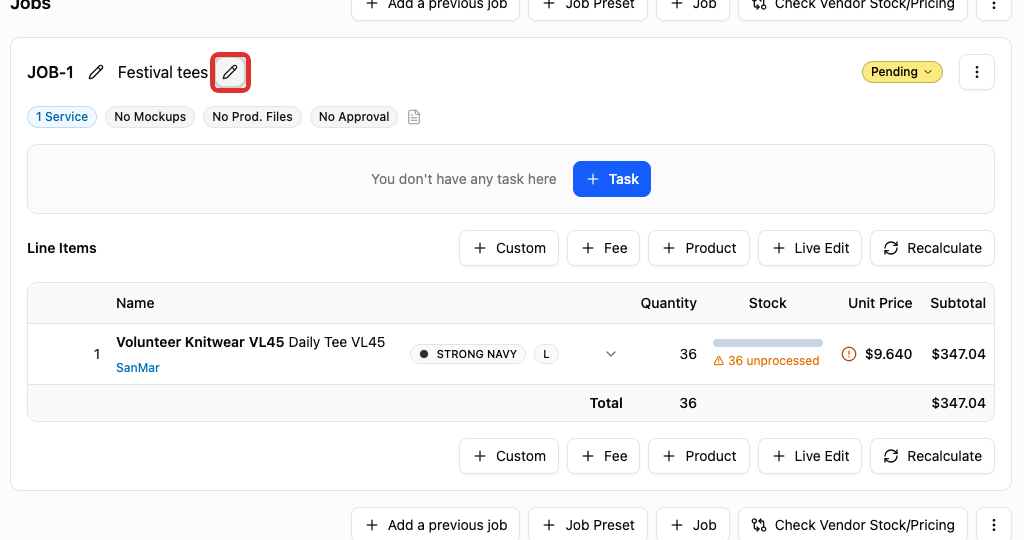Screen dimensions: 1024x540
Task: Click the upper Live Edit button
Action: (x=810, y=248)
